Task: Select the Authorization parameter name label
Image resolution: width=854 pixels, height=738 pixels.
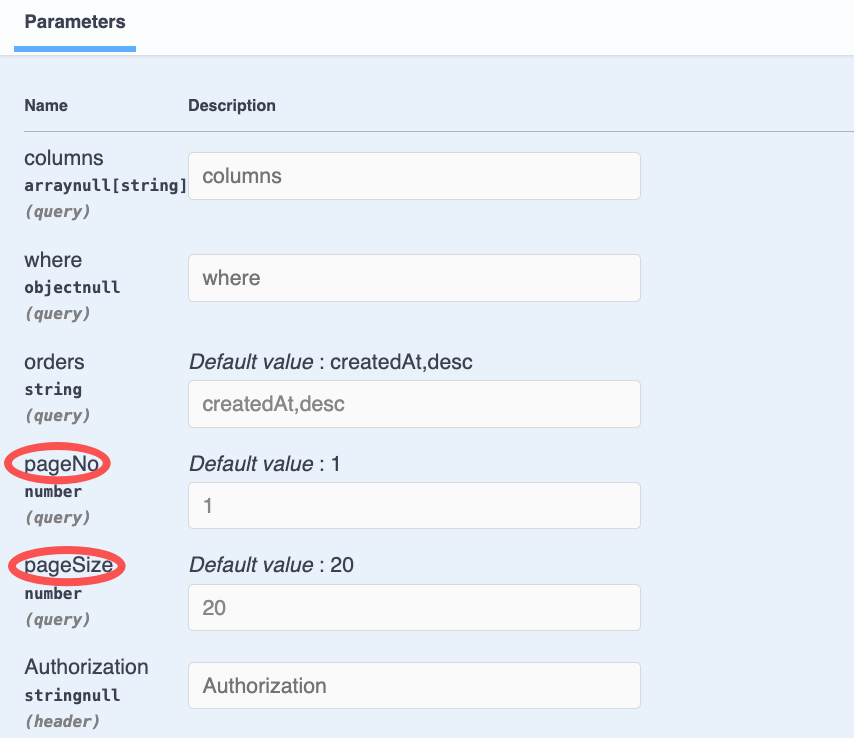Action: [86, 667]
